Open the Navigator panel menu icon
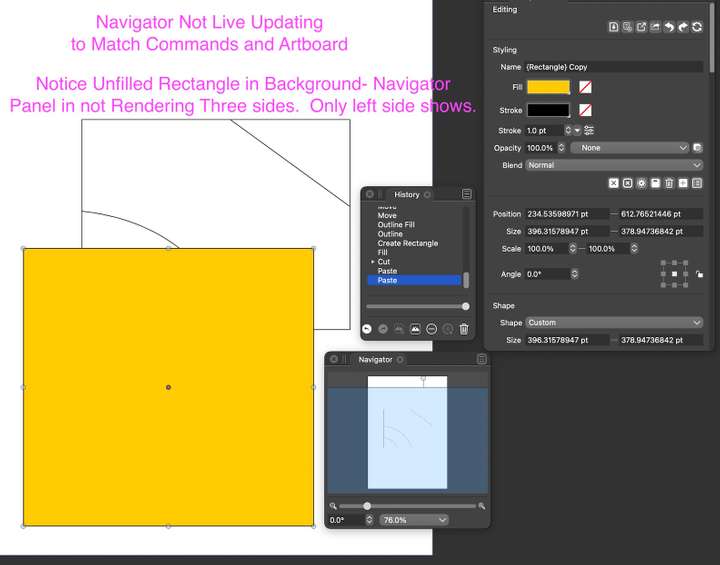 pyautogui.click(x=482, y=359)
